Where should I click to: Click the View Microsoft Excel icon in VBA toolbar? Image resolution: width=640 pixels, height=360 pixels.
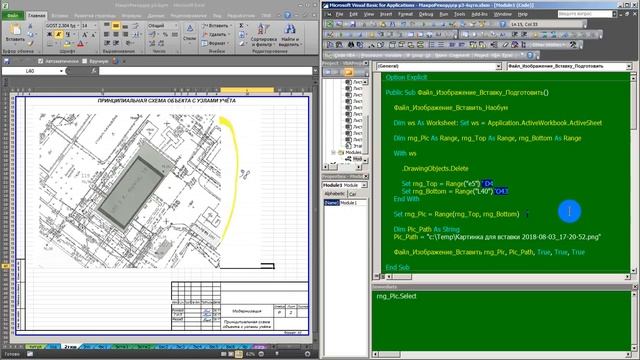tap(329, 24)
